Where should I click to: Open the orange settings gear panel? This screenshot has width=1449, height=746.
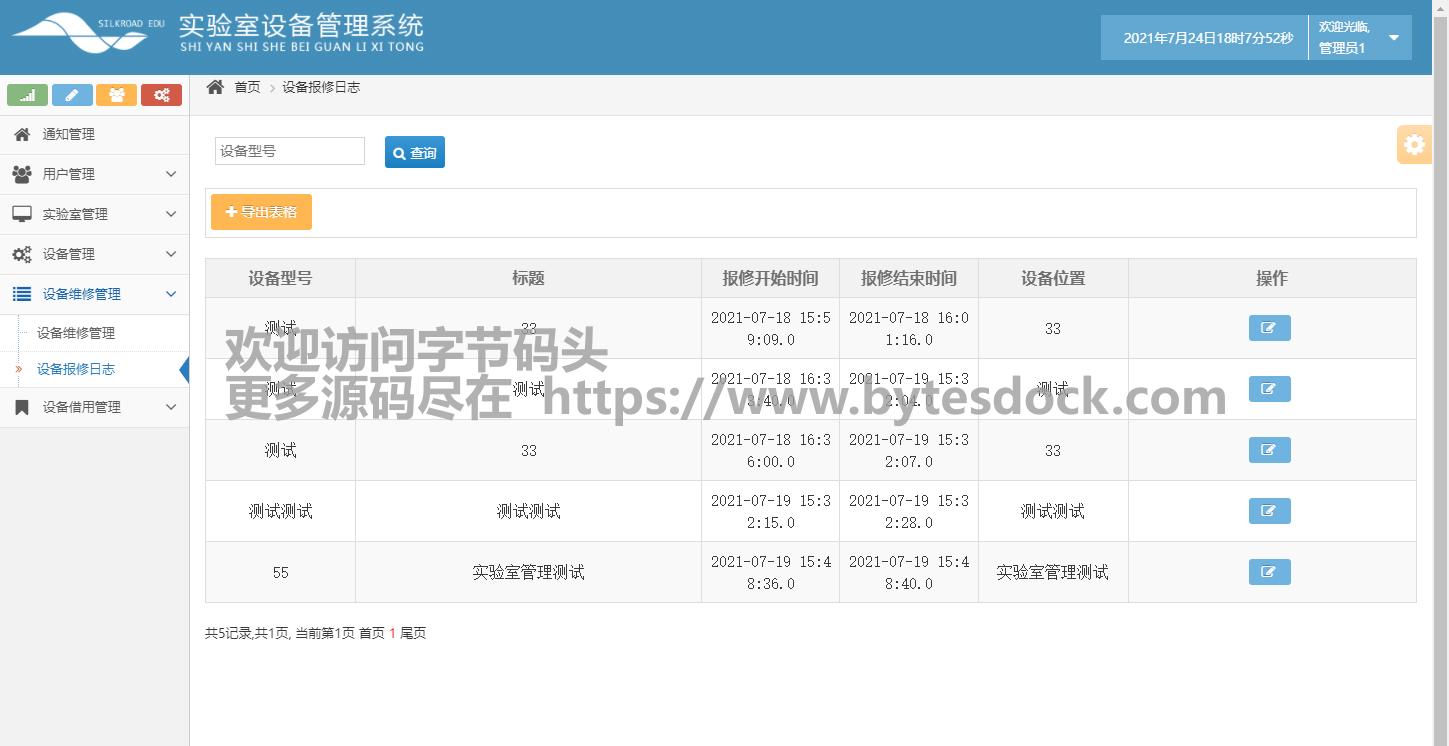pyautogui.click(x=1414, y=145)
